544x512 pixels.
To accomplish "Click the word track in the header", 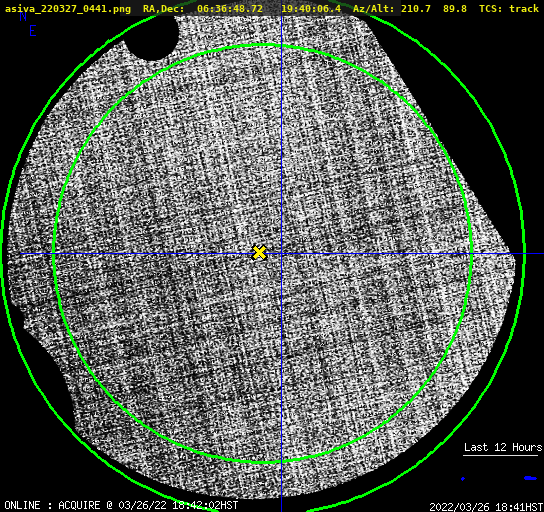I will click(524, 9).
